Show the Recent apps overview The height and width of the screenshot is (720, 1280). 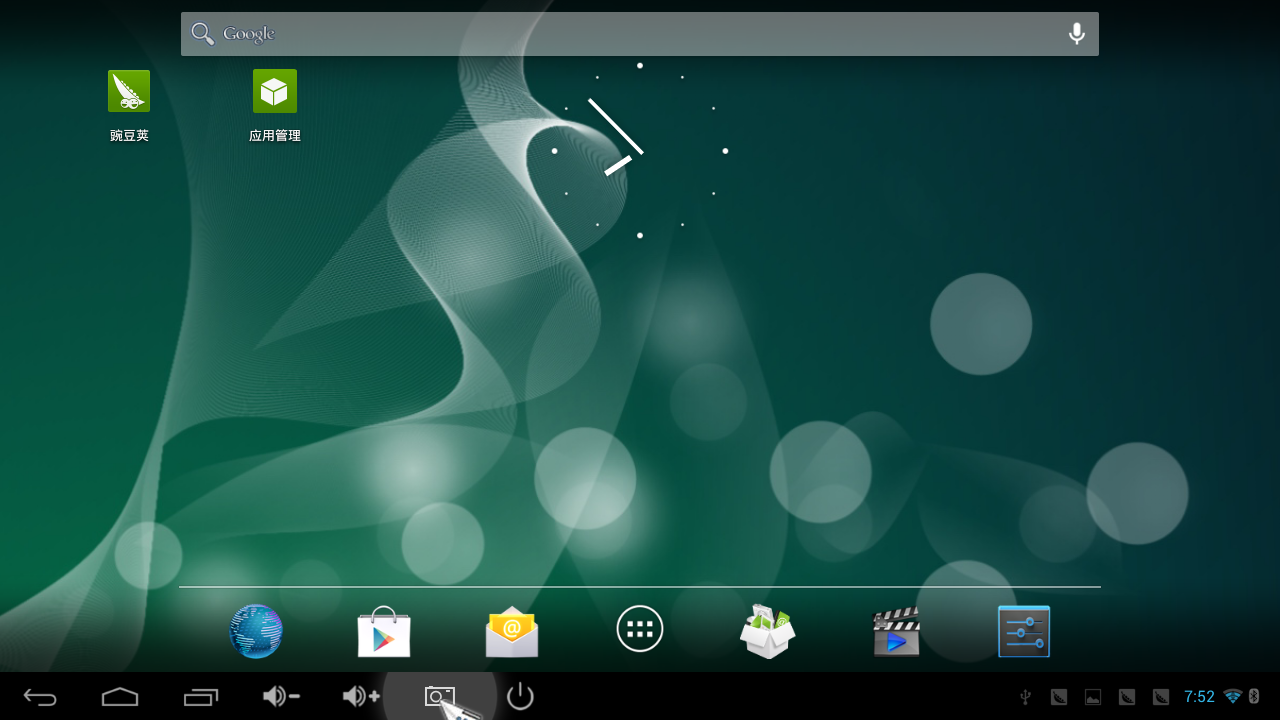click(x=200, y=697)
